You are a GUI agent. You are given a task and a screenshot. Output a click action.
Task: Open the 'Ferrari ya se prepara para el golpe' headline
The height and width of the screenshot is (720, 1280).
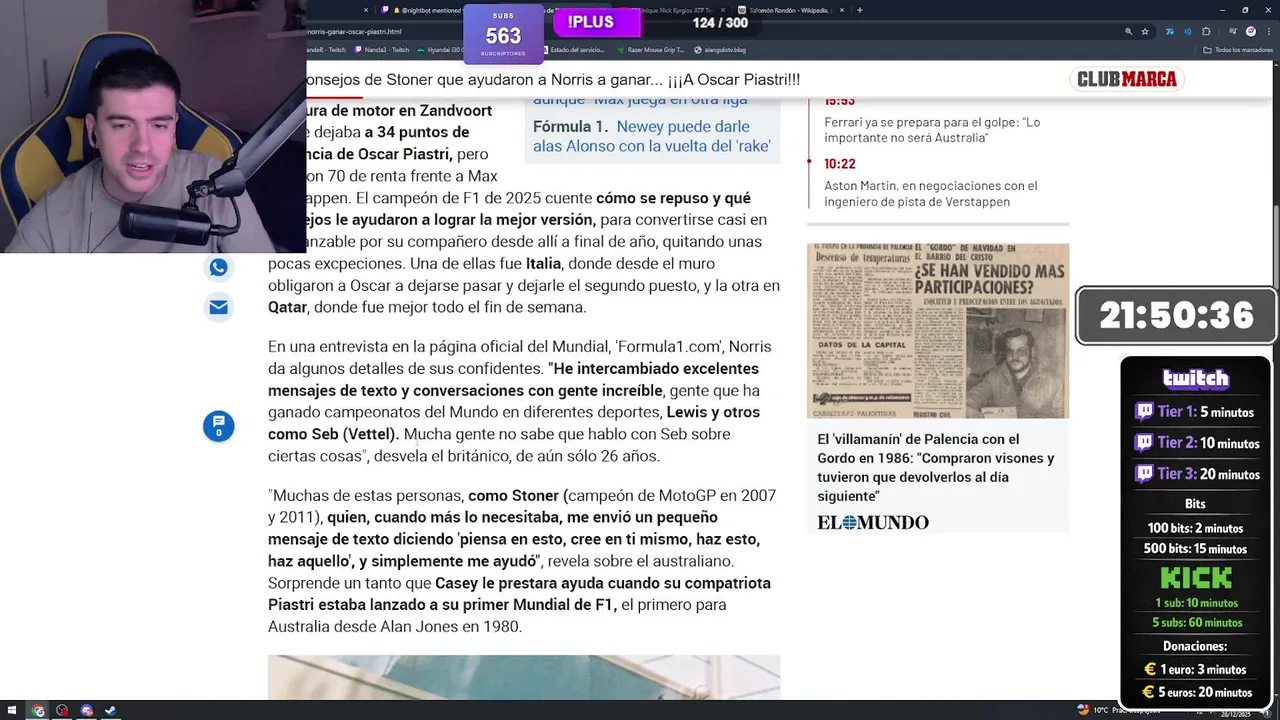(932, 130)
